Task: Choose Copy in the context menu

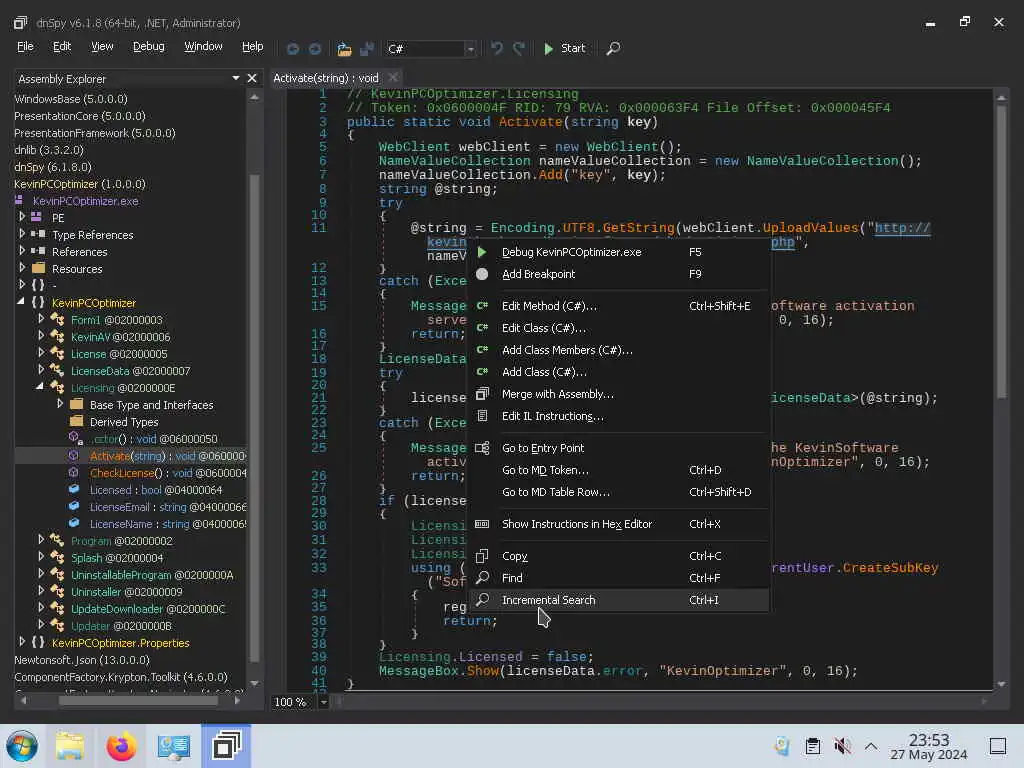Action: point(618,556)
